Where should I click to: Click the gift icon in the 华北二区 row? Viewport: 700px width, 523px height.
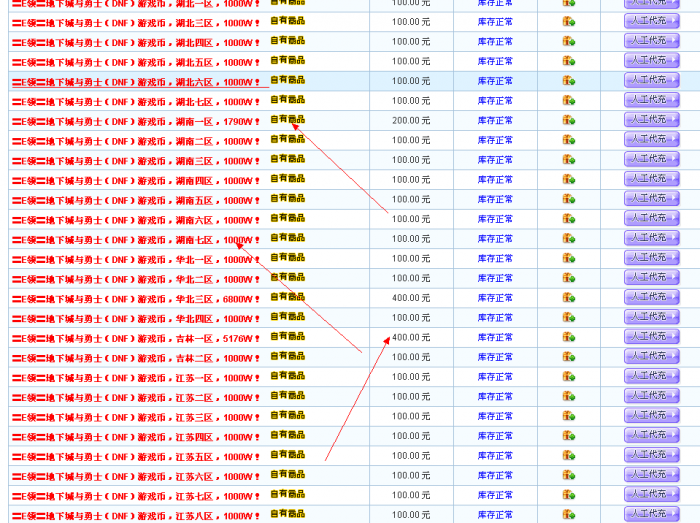[x=568, y=278]
